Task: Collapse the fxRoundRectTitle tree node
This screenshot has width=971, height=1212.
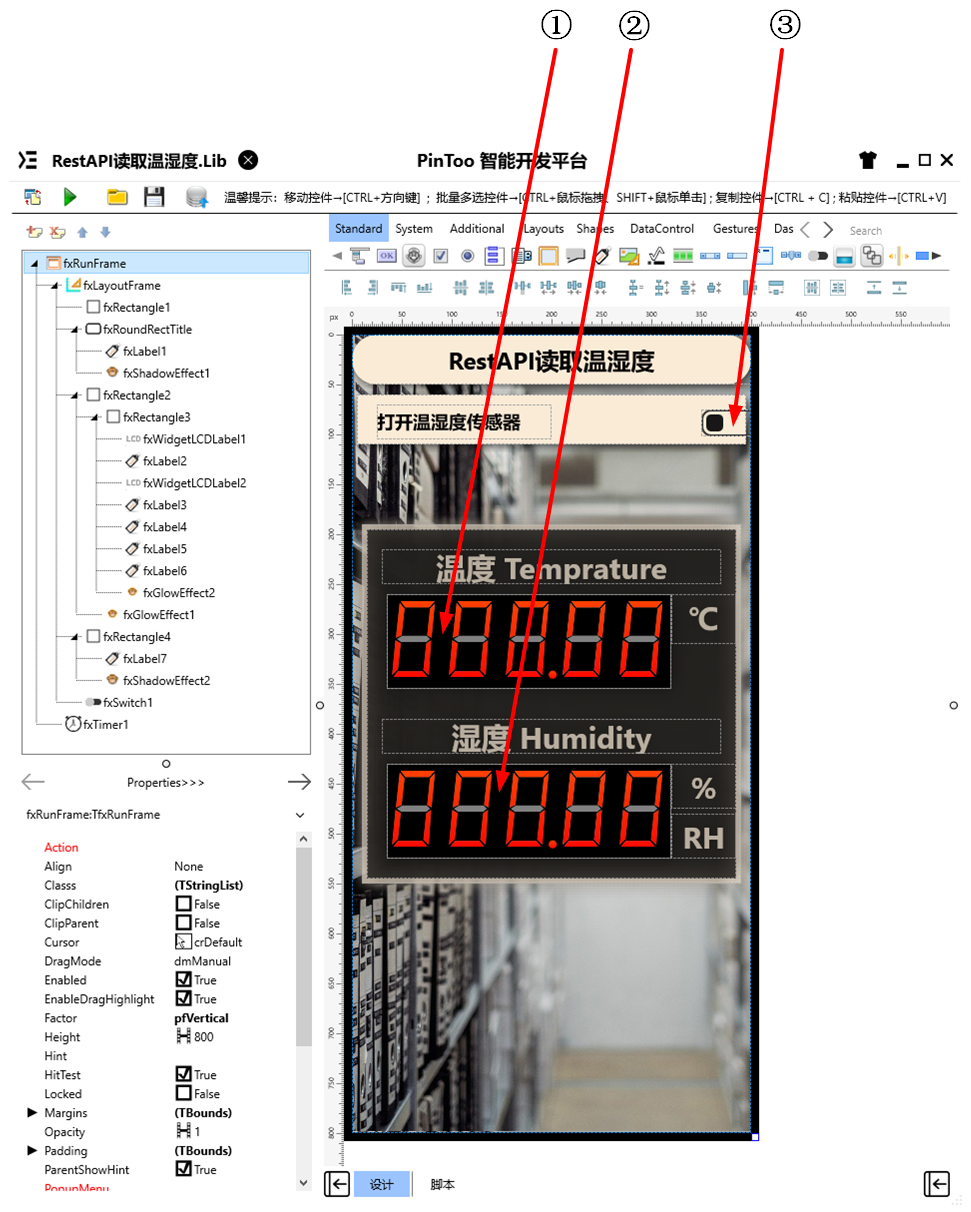Action: click(75, 330)
